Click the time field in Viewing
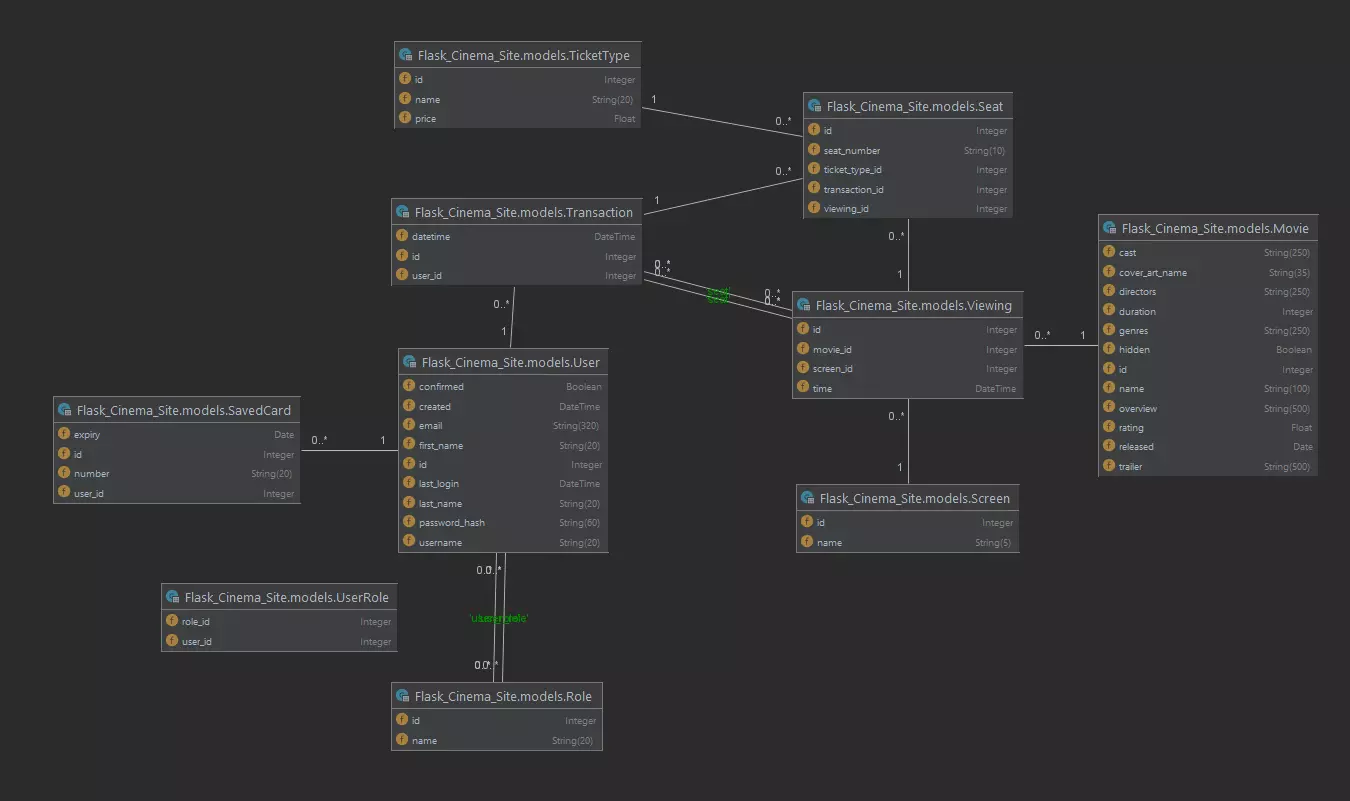The height and width of the screenshot is (801, 1350). 907,388
